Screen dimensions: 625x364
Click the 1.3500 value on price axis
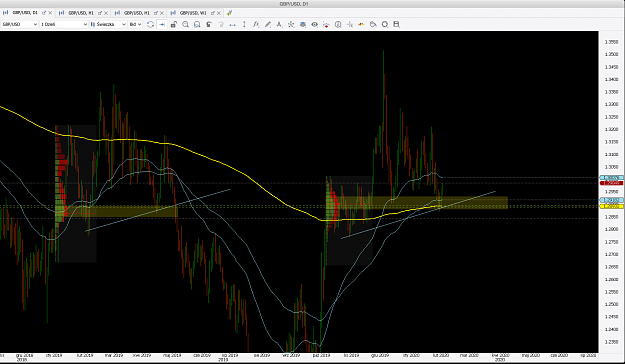[x=611, y=54]
